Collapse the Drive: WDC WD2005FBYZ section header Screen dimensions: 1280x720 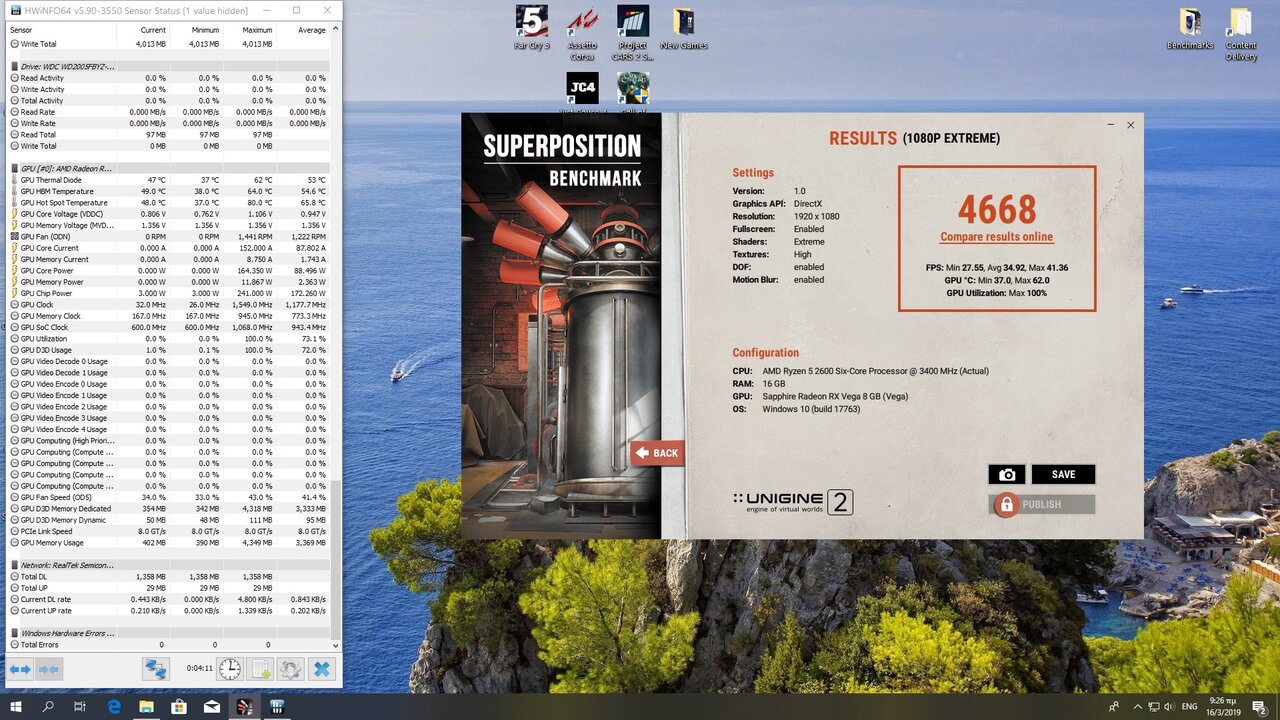point(67,66)
